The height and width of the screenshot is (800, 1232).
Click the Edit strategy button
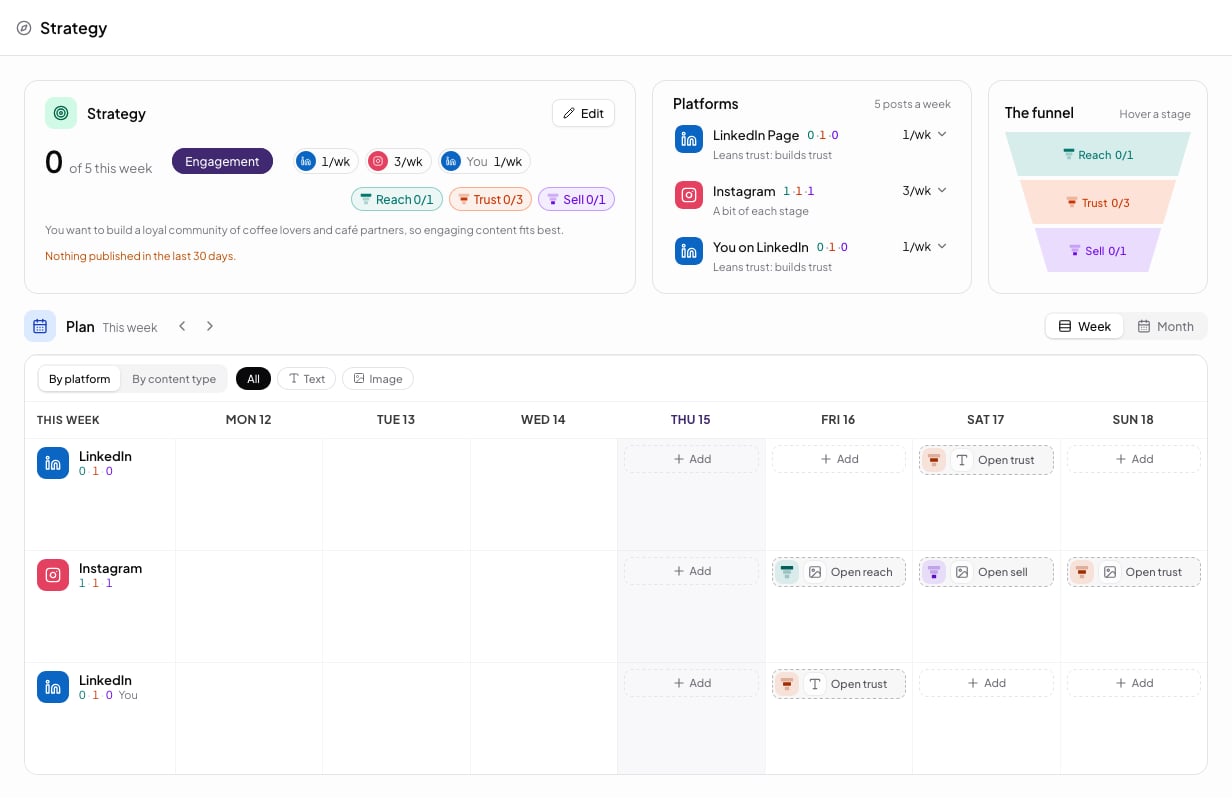click(x=583, y=113)
